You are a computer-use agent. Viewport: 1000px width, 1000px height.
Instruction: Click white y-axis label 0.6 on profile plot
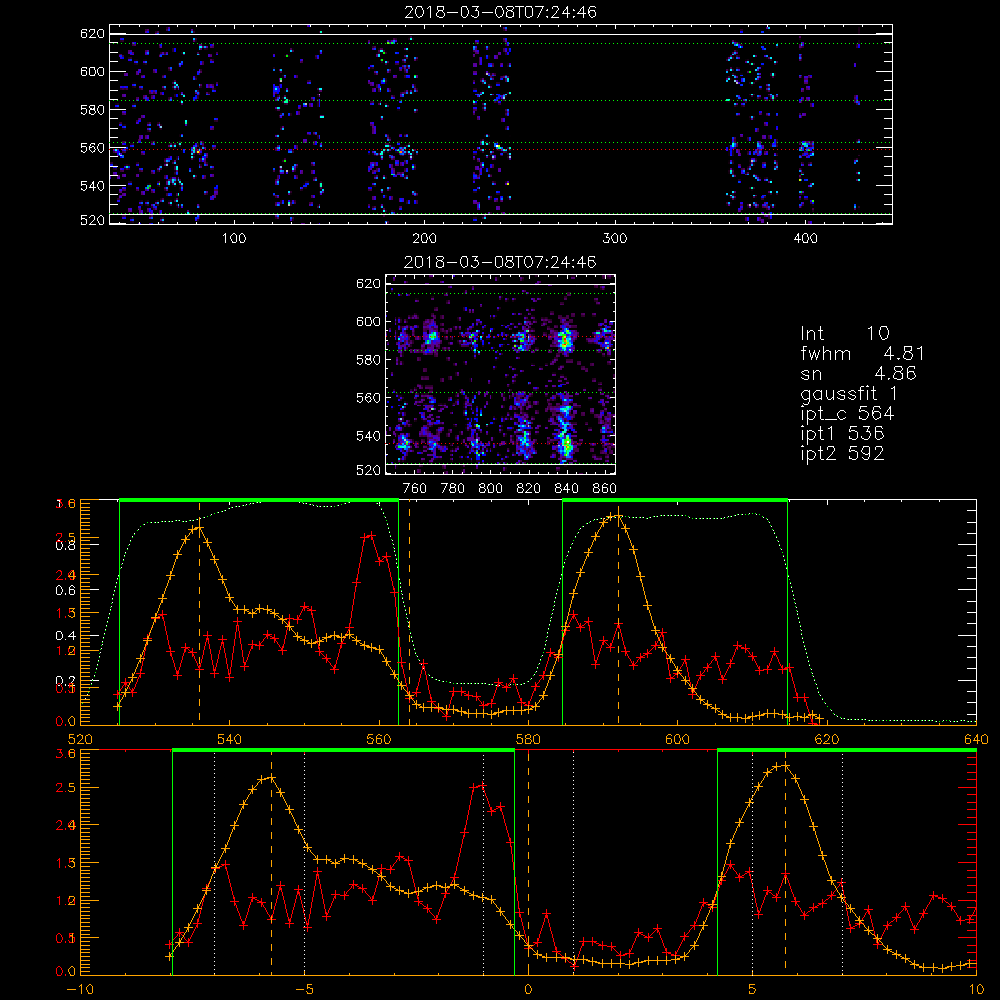coord(66,591)
